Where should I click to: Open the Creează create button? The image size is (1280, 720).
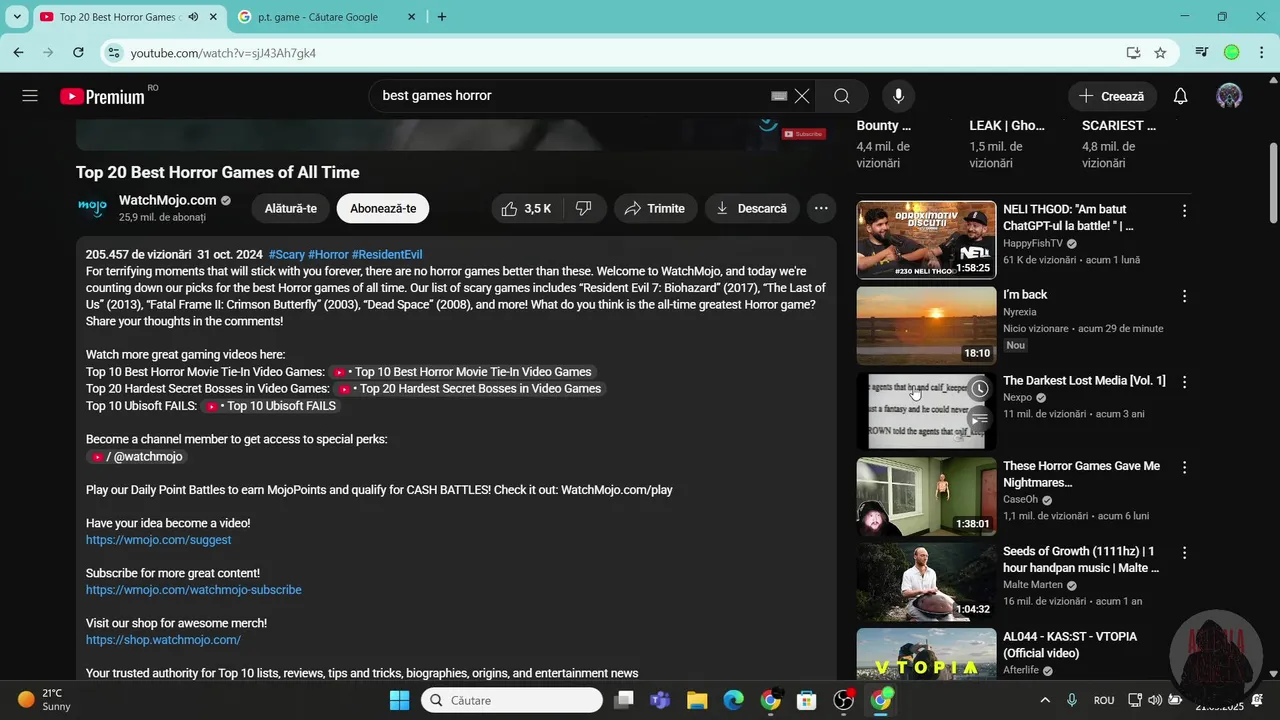click(1112, 96)
